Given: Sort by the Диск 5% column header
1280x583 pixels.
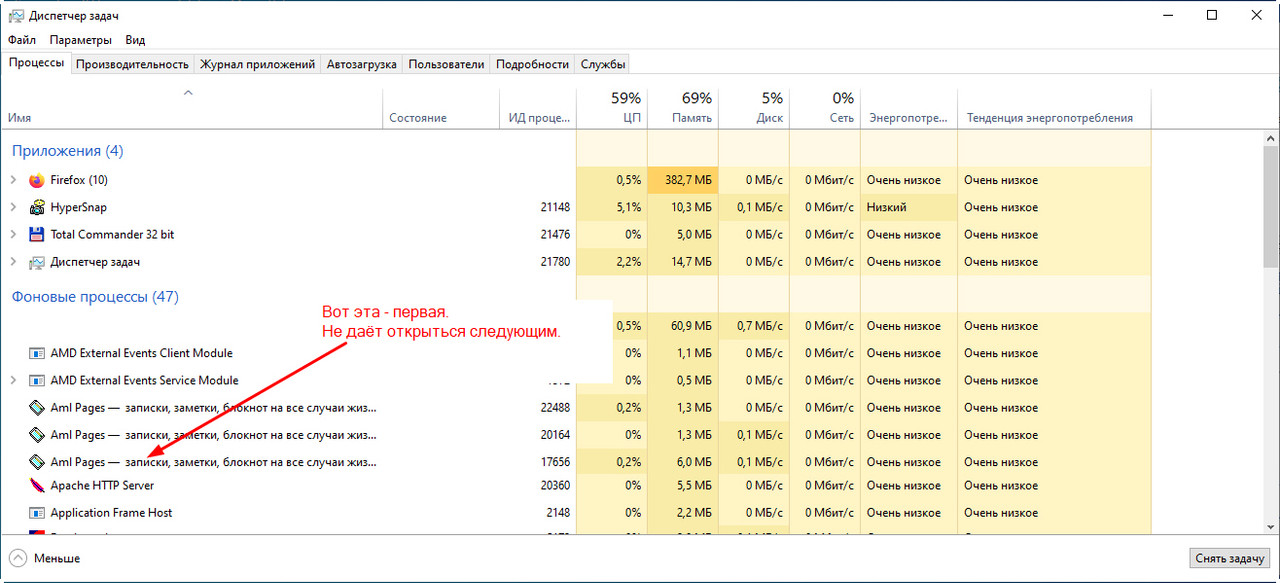Looking at the screenshot, I should (754, 108).
